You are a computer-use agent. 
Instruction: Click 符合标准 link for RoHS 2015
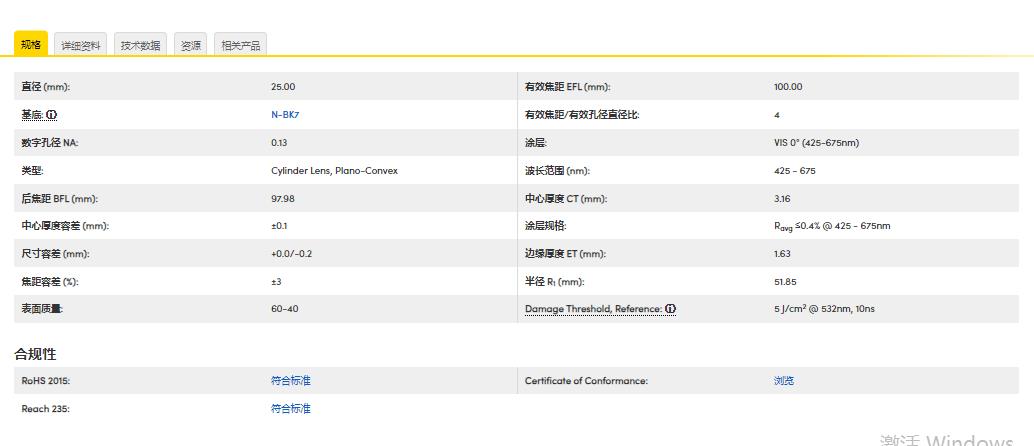click(x=291, y=381)
